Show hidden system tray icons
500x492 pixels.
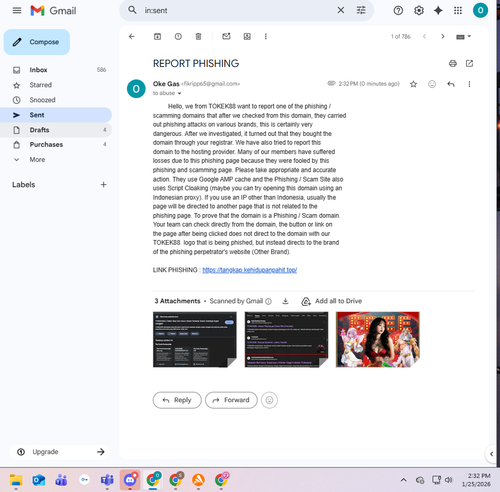click(x=403, y=480)
